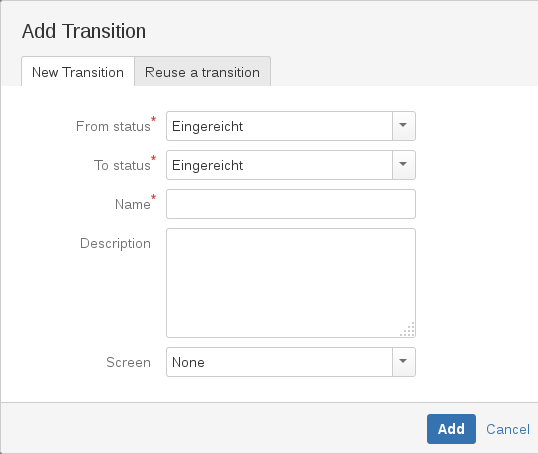Click the Description box resize handle
This screenshot has width=538, height=454.
pyautogui.click(x=408, y=329)
